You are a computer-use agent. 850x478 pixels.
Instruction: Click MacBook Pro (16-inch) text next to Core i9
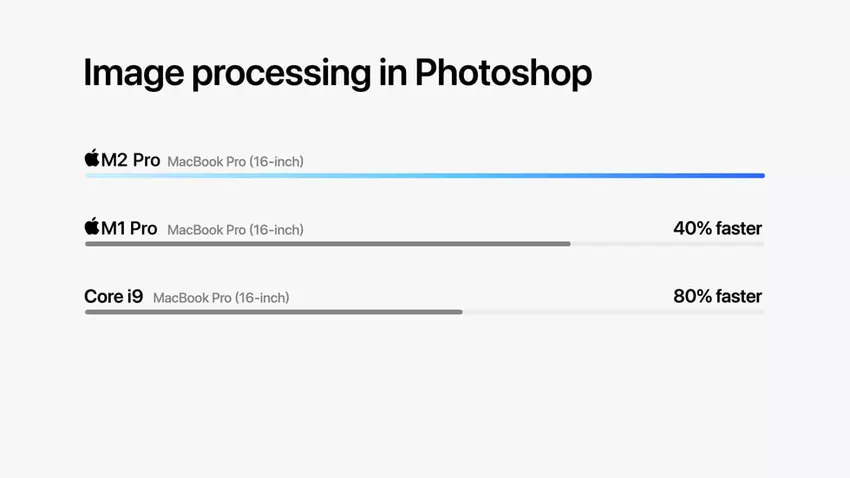tap(221, 298)
